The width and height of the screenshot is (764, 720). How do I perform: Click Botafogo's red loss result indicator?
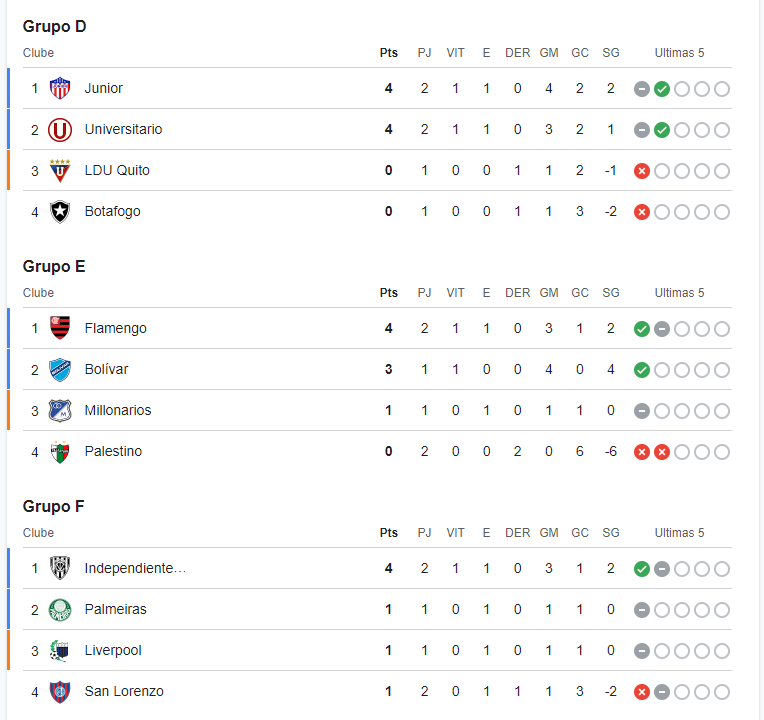[642, 212]
